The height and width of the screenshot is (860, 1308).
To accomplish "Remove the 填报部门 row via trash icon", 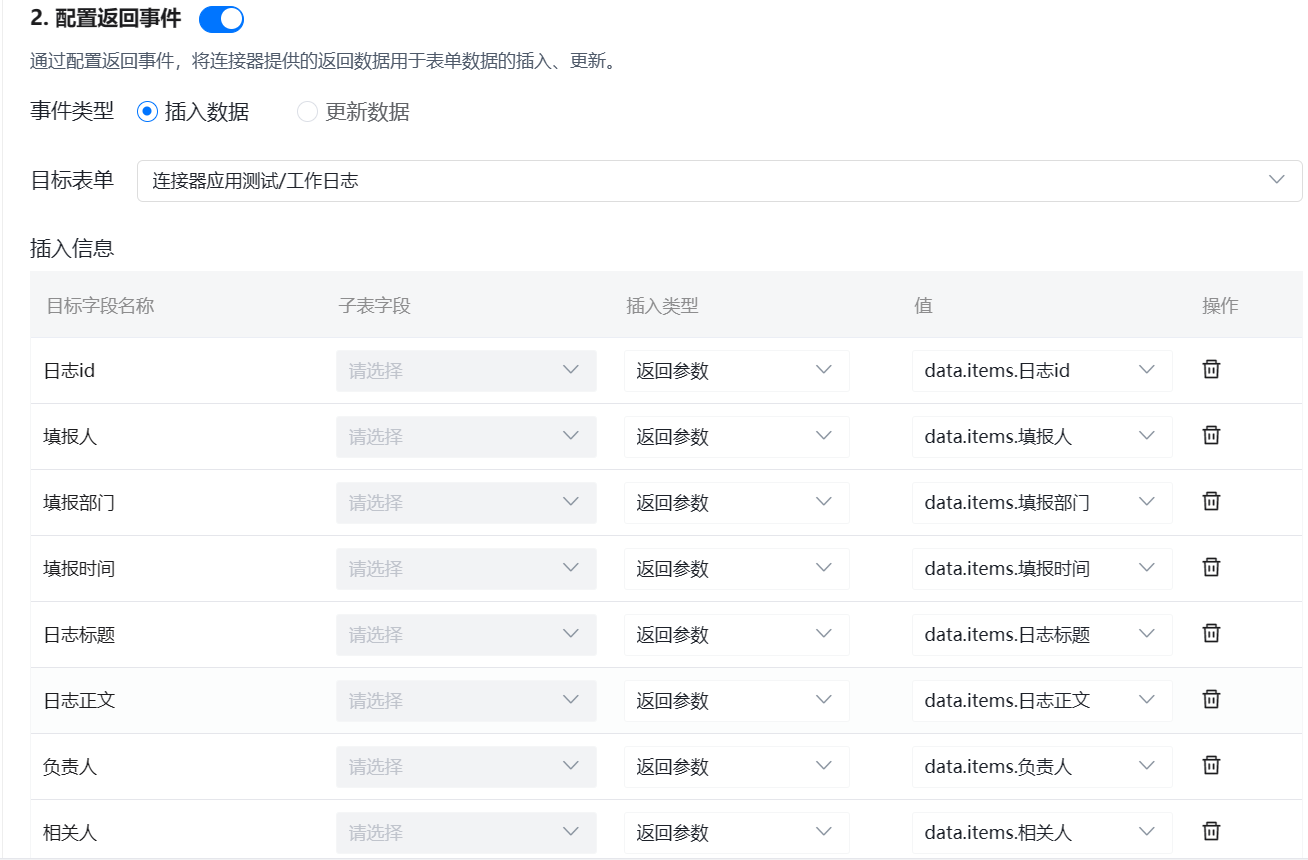I will tap(1211, 501).
